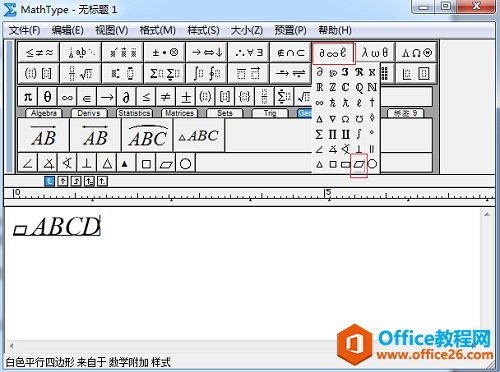Select white parallelogram in miscellaneous palette
Screen dimensions: 500x372
click(359, 164)
